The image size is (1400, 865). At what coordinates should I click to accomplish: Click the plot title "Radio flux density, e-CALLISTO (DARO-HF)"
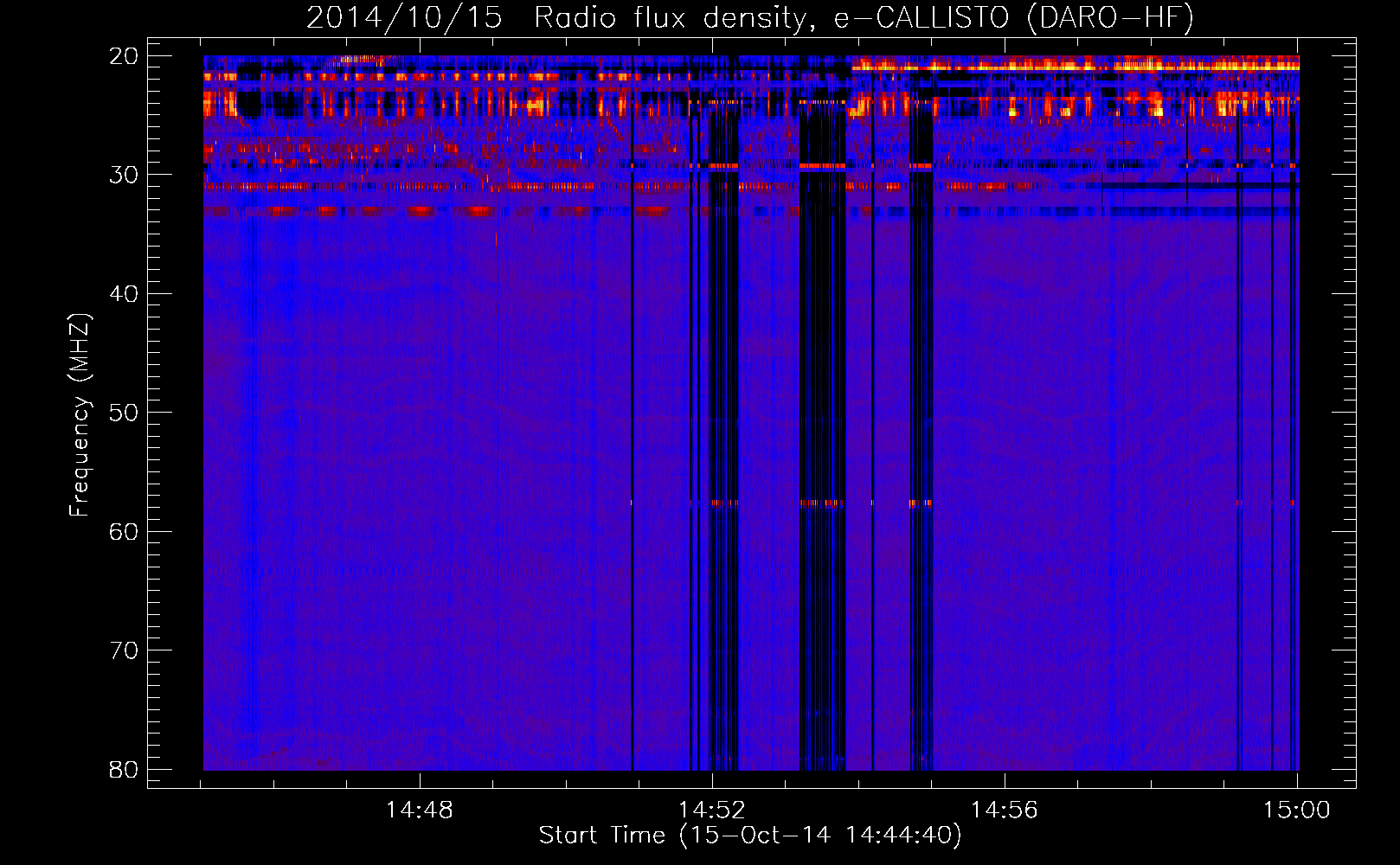(864, 18)
